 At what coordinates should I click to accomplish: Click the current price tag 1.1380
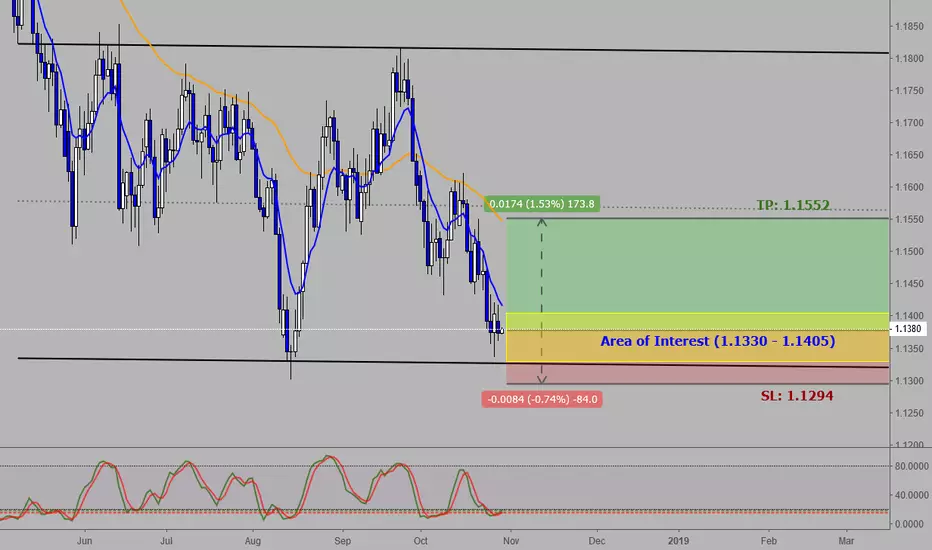coord(908,329)
